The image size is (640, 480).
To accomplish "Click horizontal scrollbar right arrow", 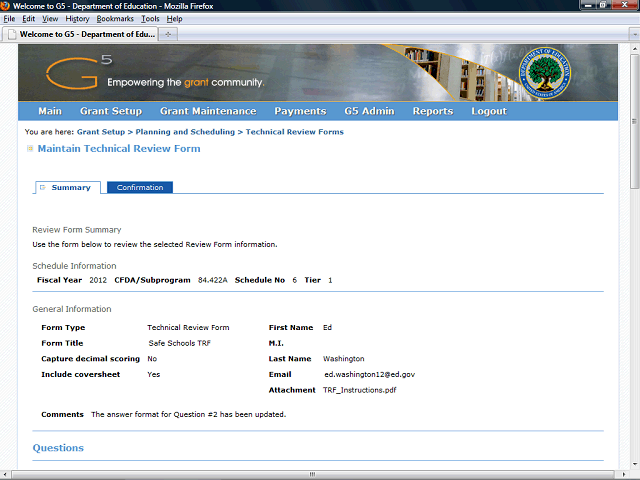I will pos(624,474).
